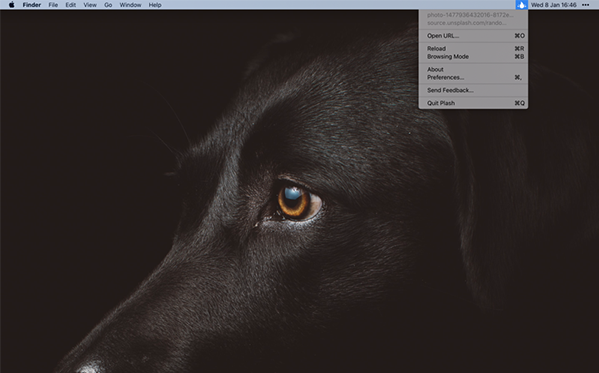Open the View menu

click(90, 5)
